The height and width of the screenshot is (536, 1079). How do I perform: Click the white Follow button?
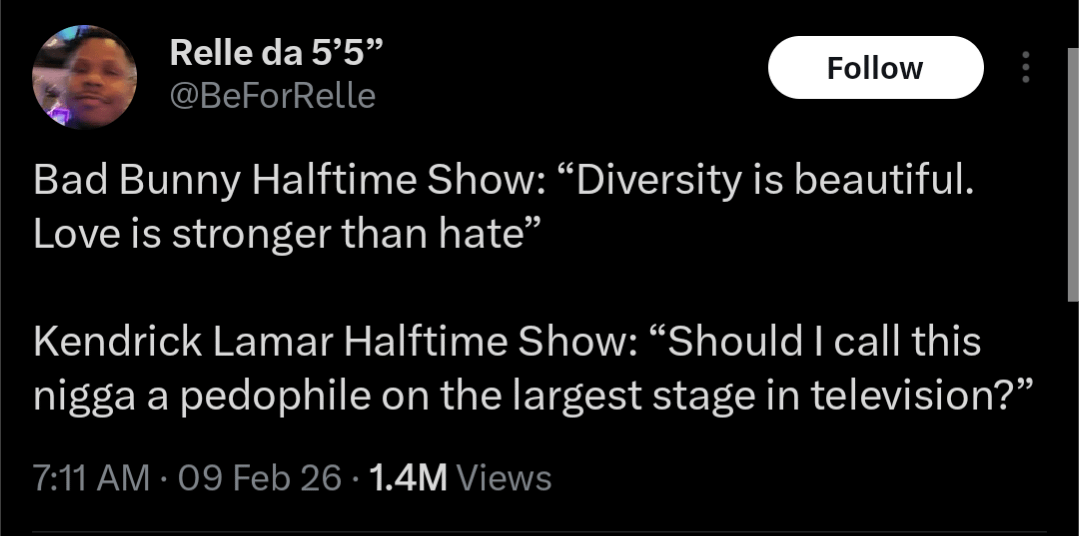pyautogui.click(x=875, y=68)
